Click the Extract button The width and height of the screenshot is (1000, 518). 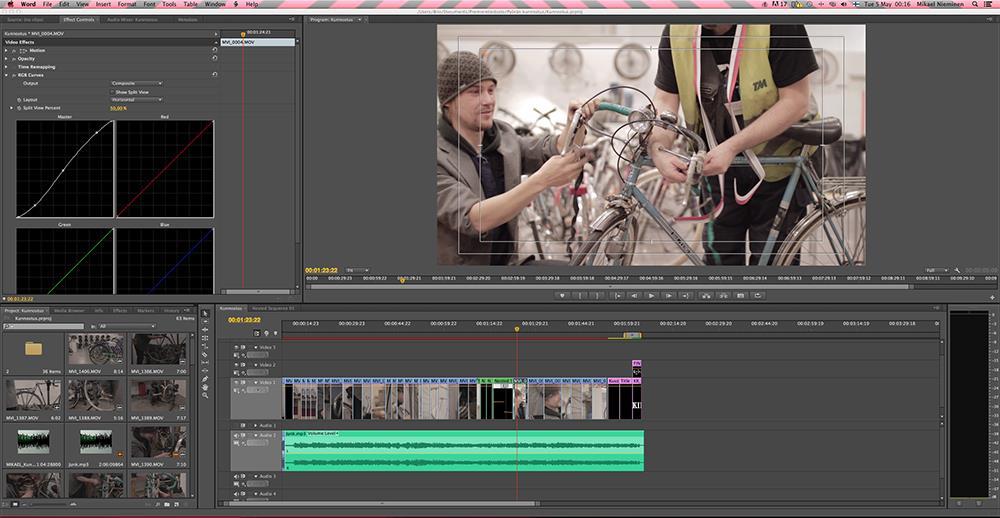[x=723, y=295]
